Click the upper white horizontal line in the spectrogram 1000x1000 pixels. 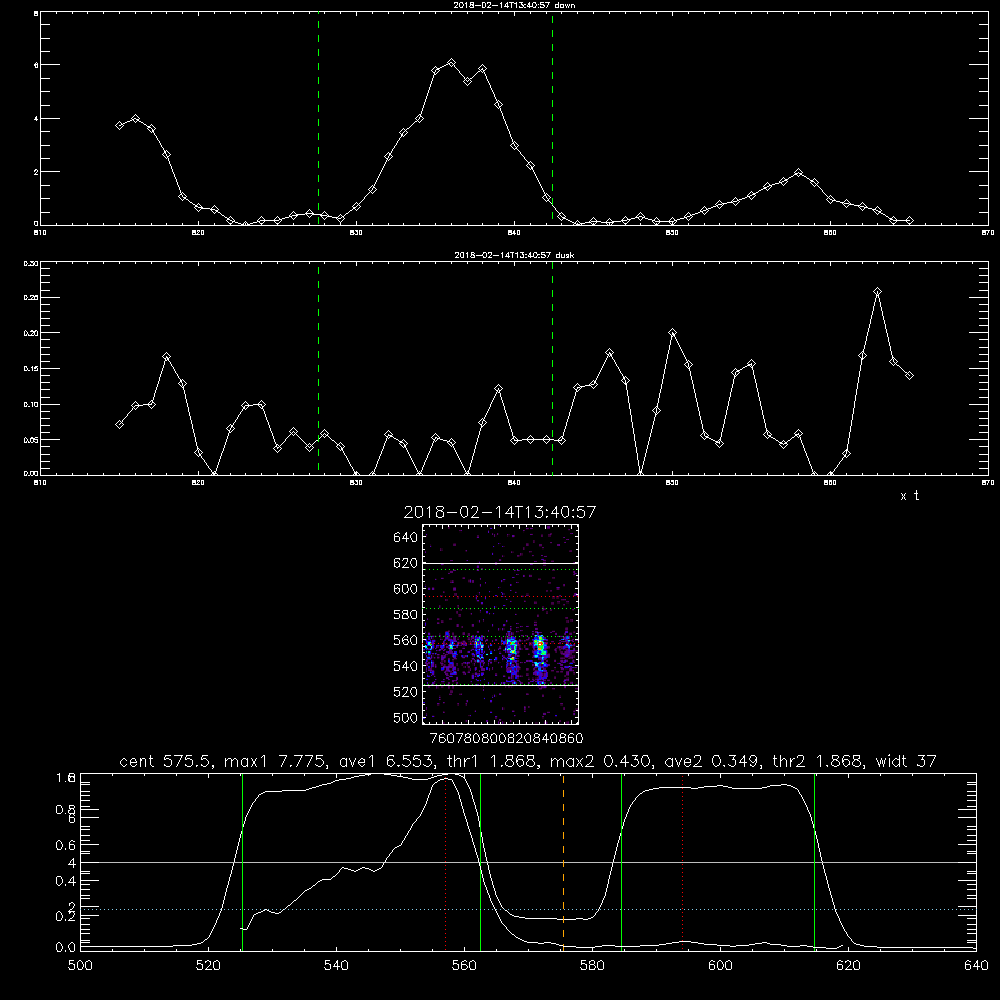click(x=501, y=563)
